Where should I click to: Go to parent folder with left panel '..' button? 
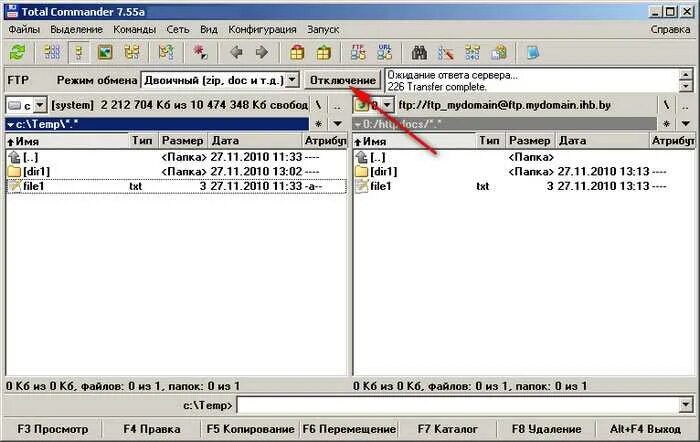(x=337, y=105)
